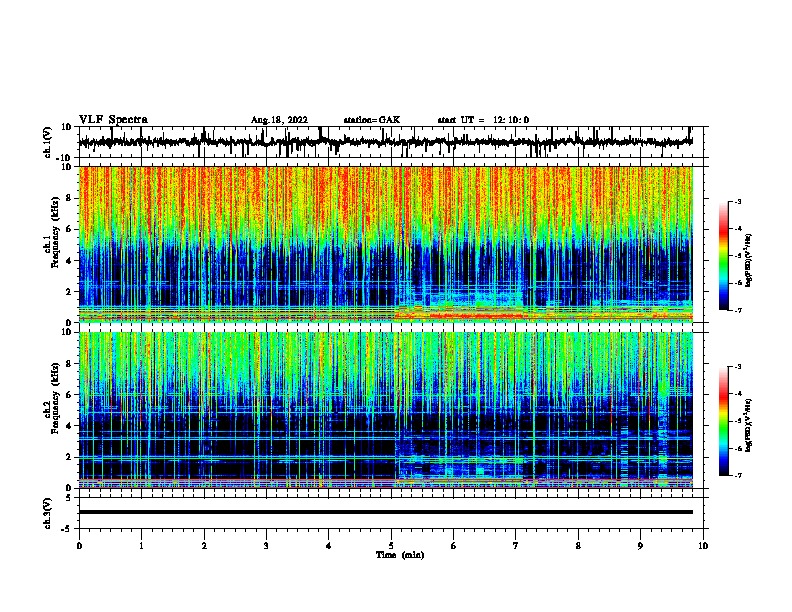The image size is (792, 612).
Task: Click the "5" tick on ch.3(V) axis
Action: [69, 498]
